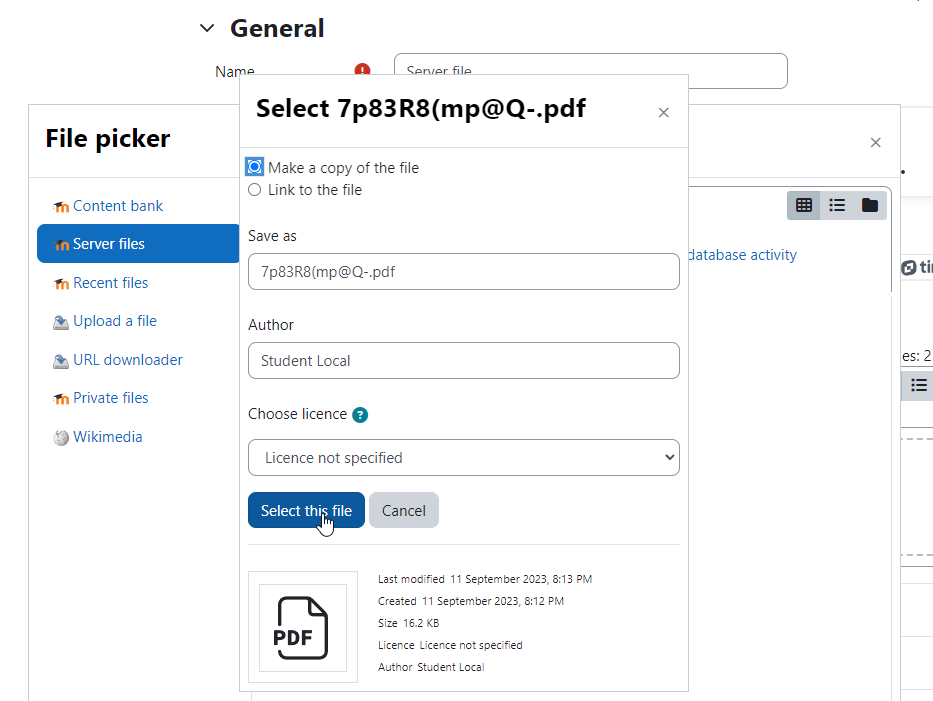Switch file picker to folder tree view
Viewport: 933px width, 701px height.
pyautogui.click(x=870, y=205)
